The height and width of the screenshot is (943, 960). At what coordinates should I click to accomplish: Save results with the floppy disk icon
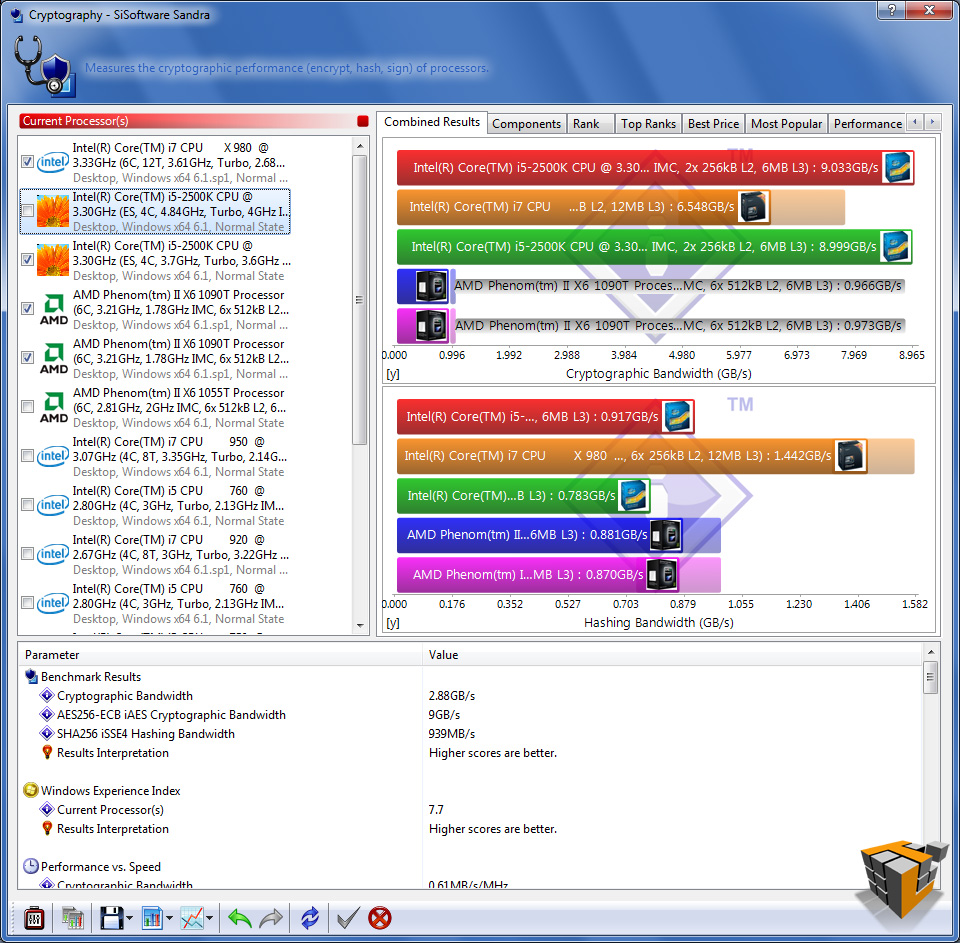(111, 918)
